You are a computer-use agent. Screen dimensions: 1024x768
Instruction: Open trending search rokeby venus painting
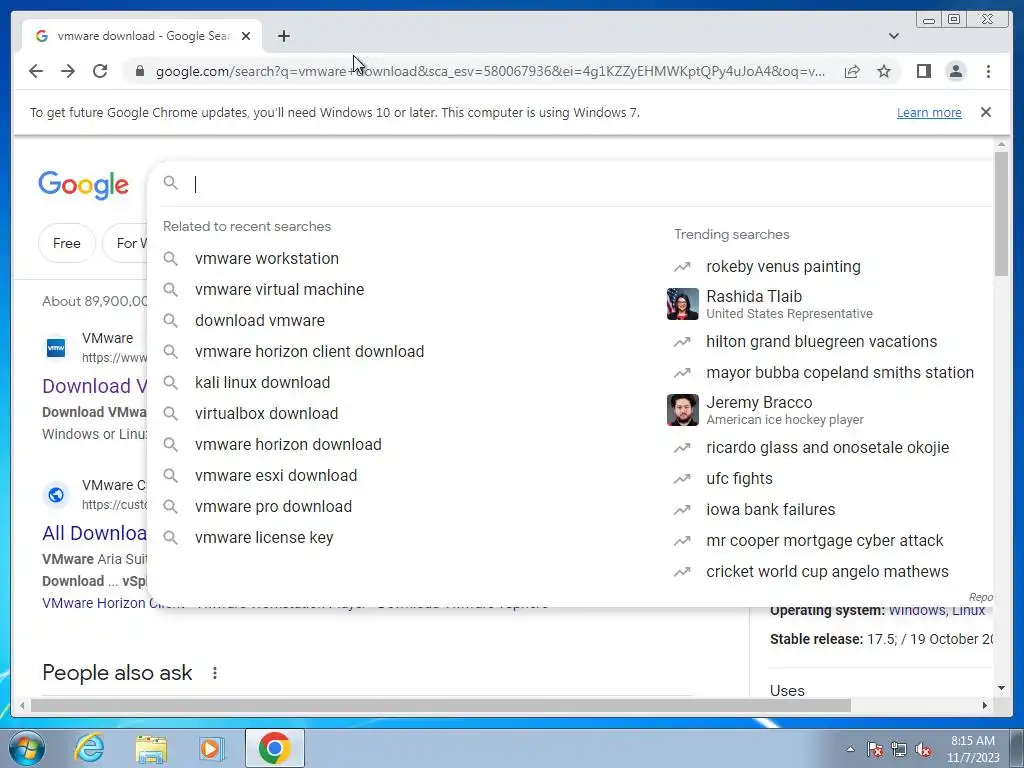(x=783, y=266)
